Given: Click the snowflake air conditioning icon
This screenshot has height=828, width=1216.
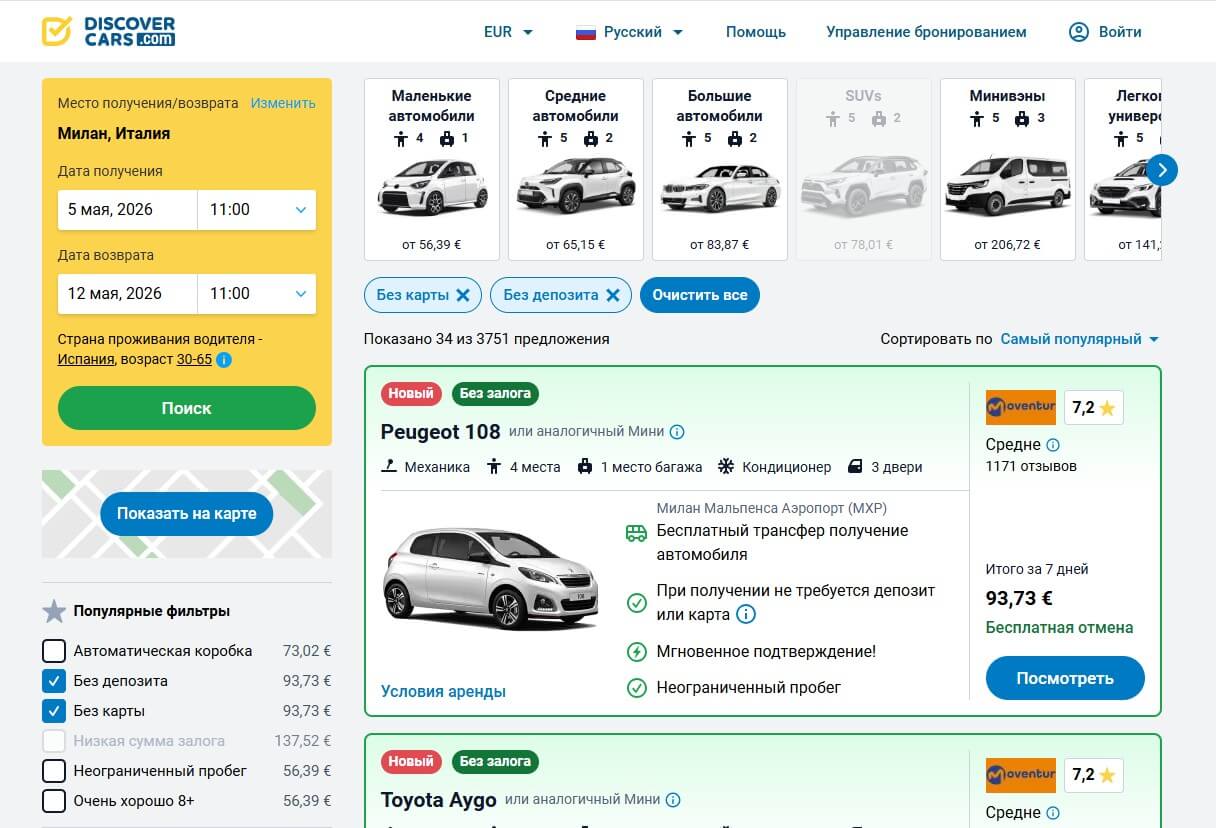Looking at the screenshot, I should pos(726,466).
